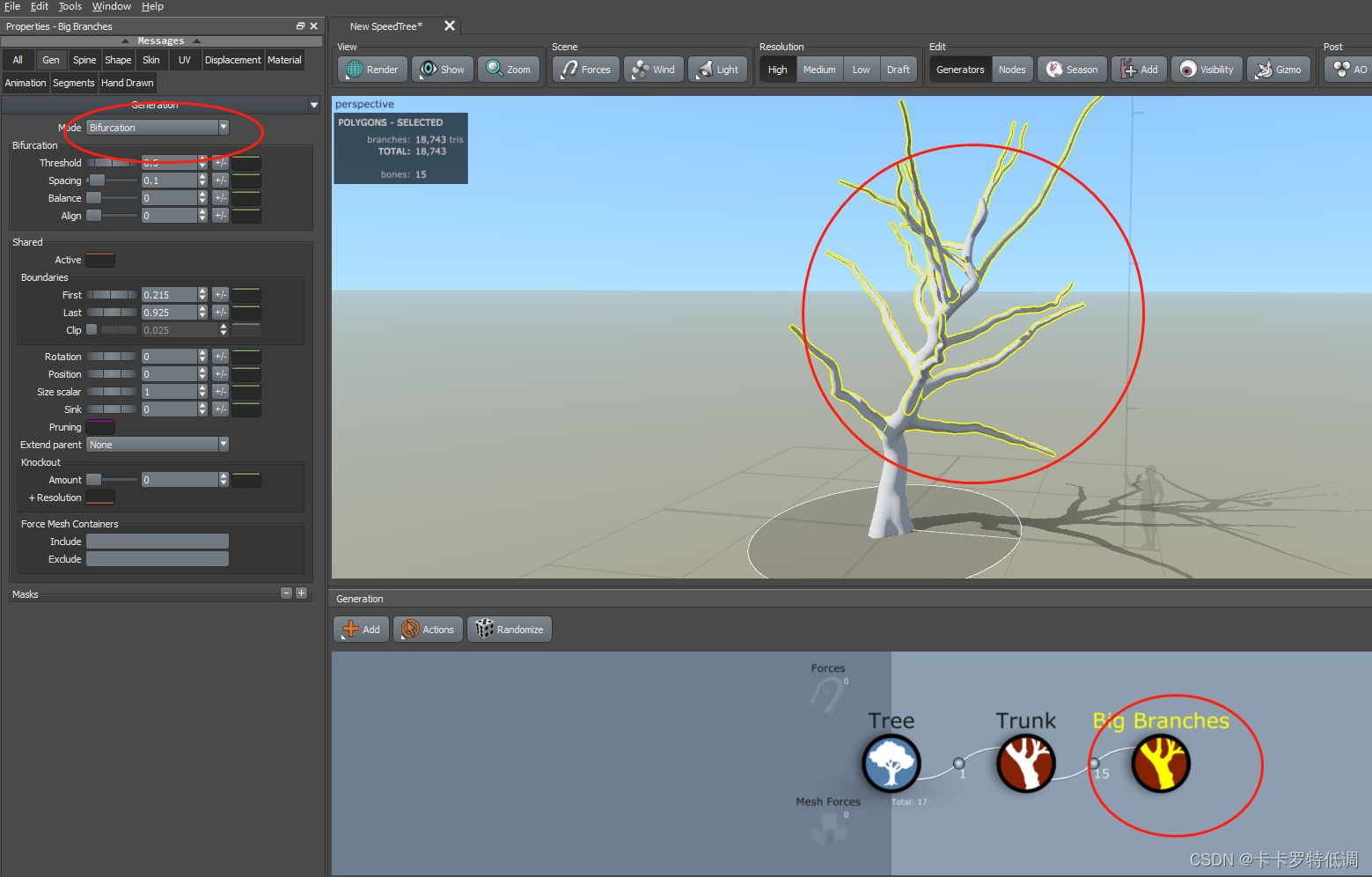Image resolution: width=1372 pixels, height=877 pixels.
Task: Float the Properties panel
Action: 300,26
